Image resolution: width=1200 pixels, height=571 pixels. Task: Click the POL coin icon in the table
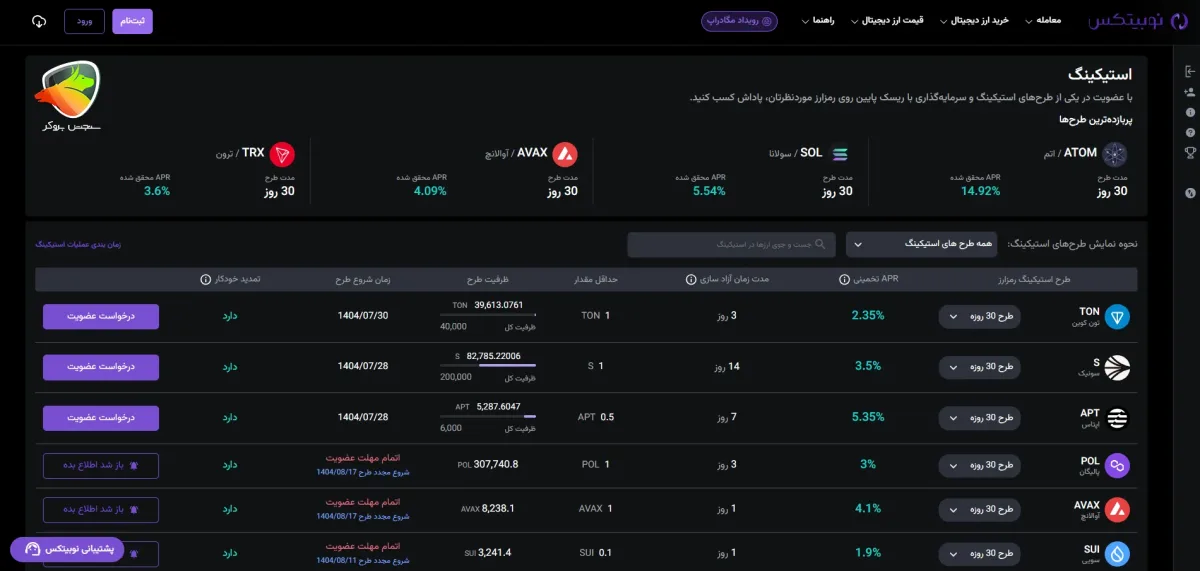pos(1117,465)
